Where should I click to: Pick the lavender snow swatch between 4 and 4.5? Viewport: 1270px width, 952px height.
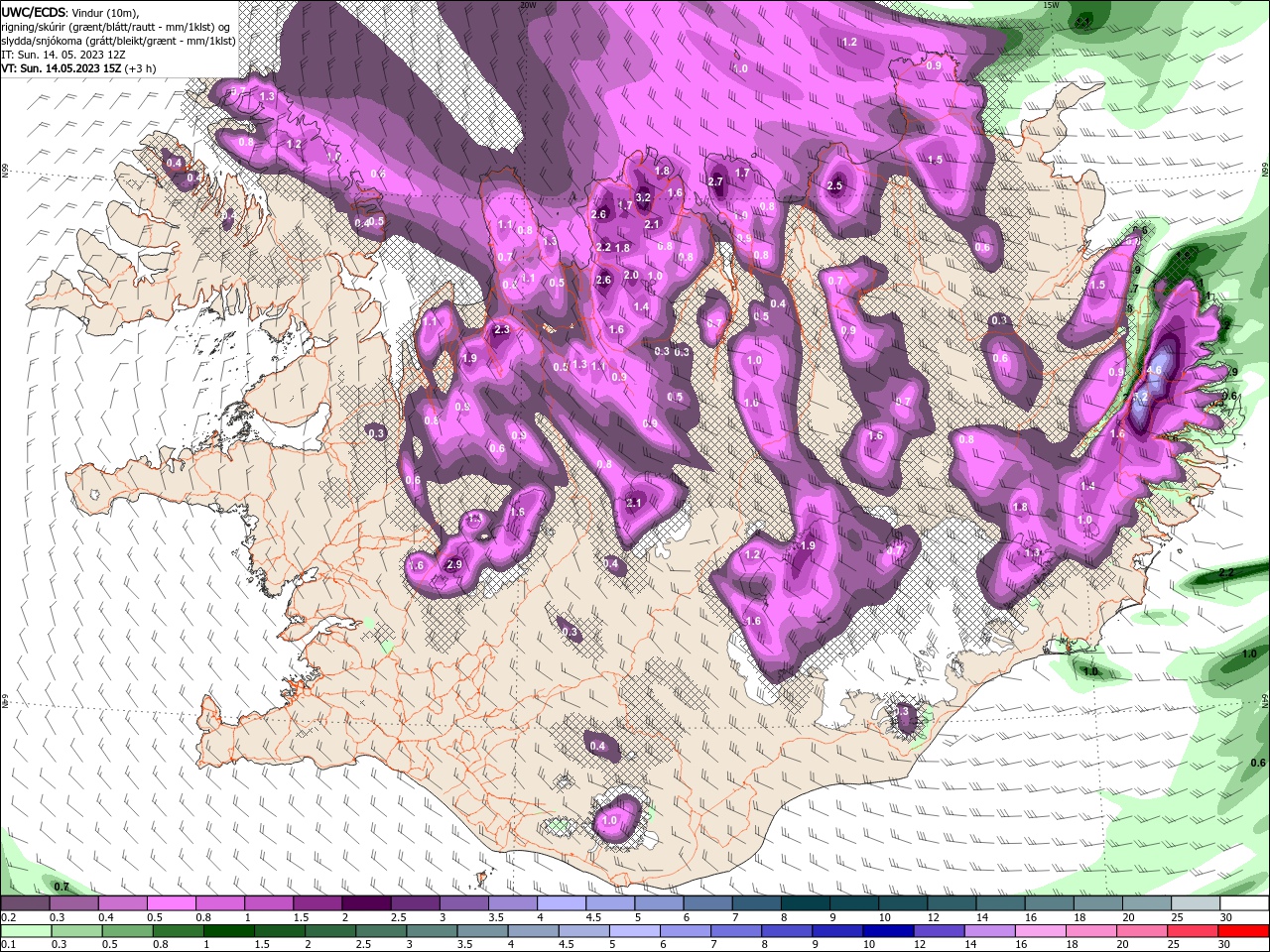tap(560, 903)
